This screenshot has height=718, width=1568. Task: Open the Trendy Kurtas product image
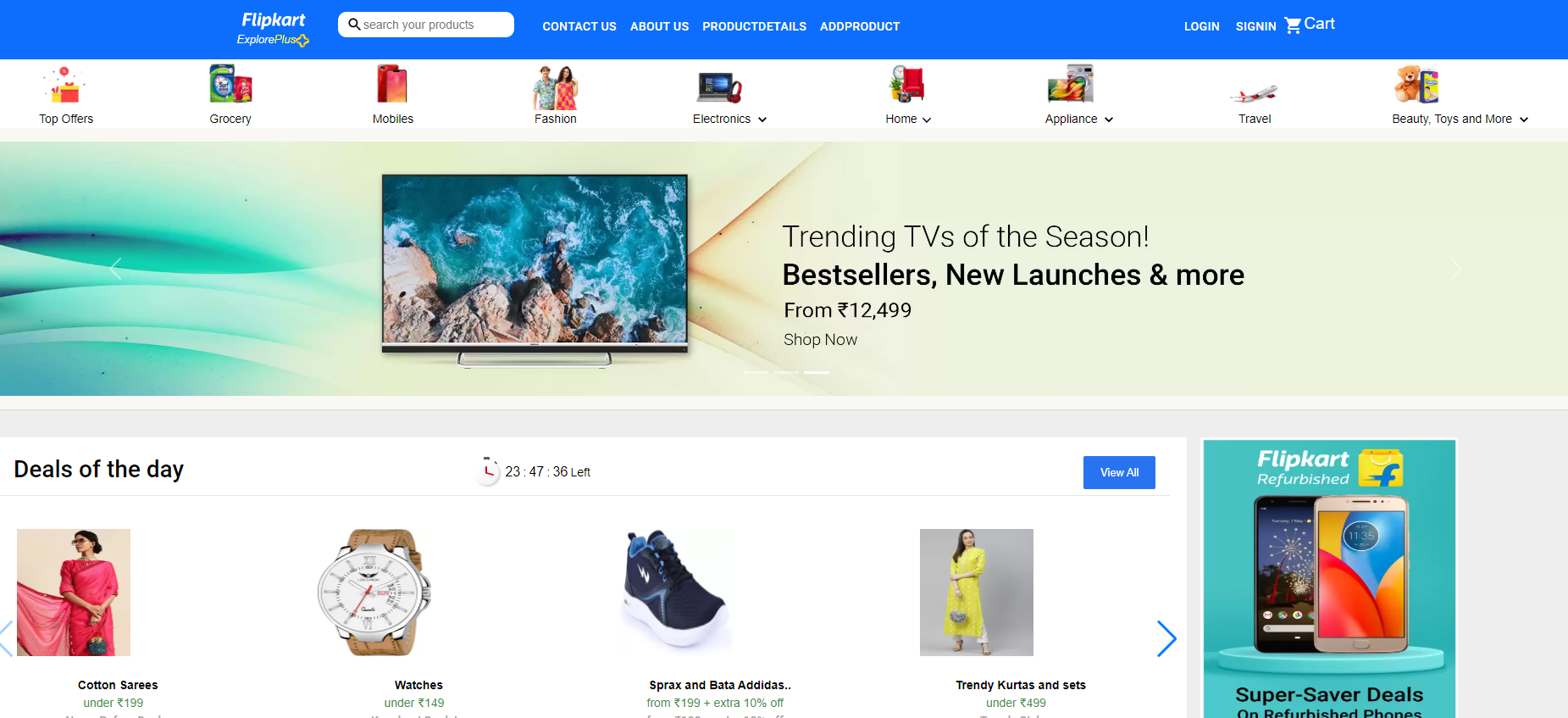click(x=977, y=593)
